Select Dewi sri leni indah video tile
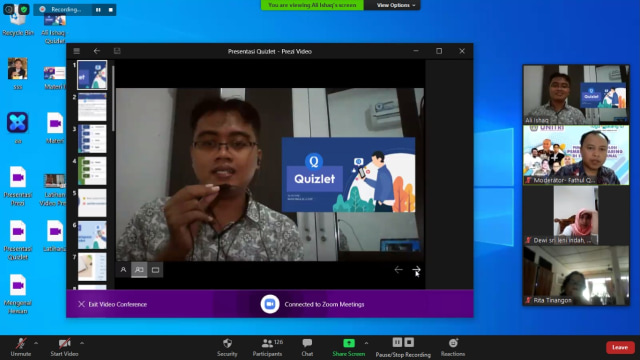Viewport: 640px width, 360px height. click(576, 216)
